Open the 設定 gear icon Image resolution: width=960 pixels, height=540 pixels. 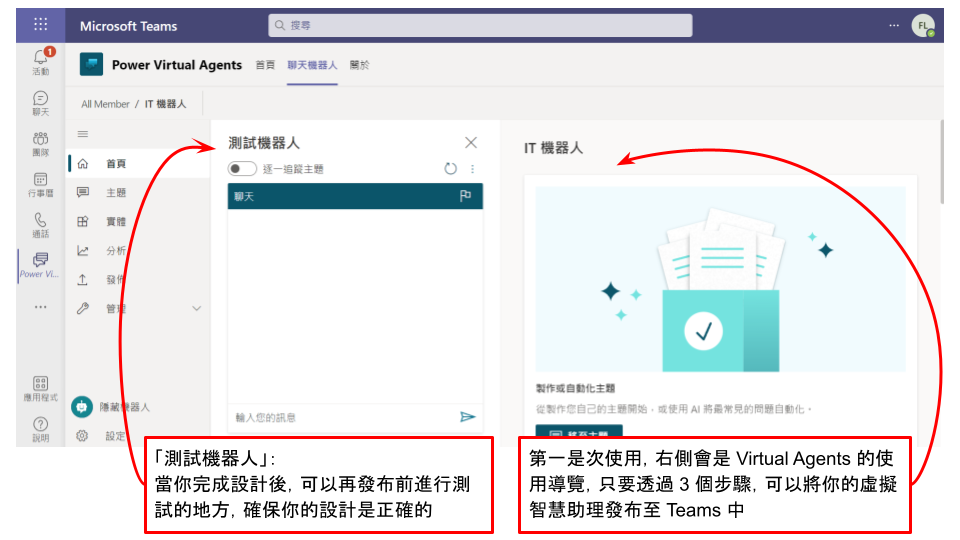pyautogui.click(x=82, y=435)
